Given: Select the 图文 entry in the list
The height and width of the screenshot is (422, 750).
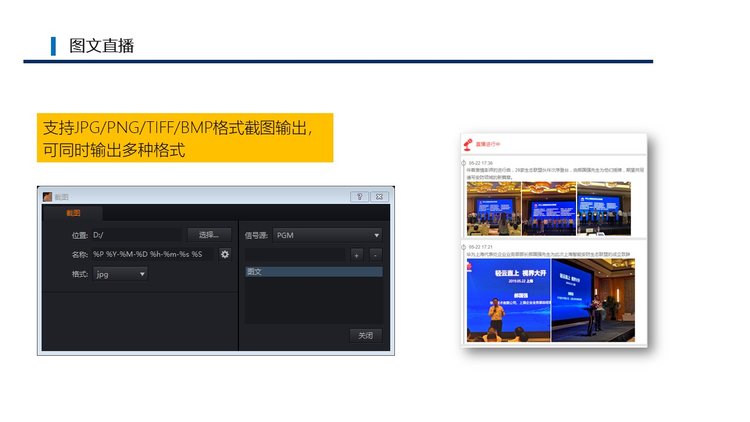Looking at the screenshot, I should (313, 271).
